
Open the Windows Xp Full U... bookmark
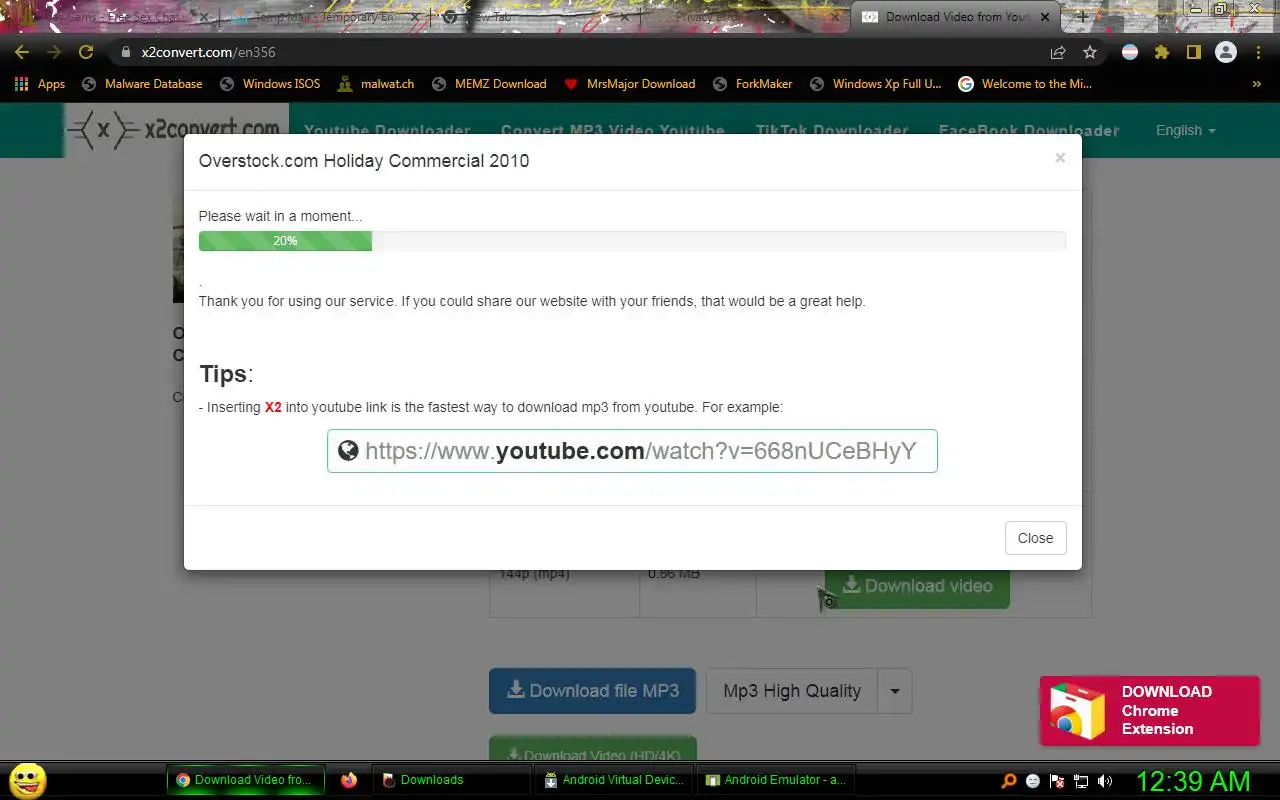coord(875,84)
